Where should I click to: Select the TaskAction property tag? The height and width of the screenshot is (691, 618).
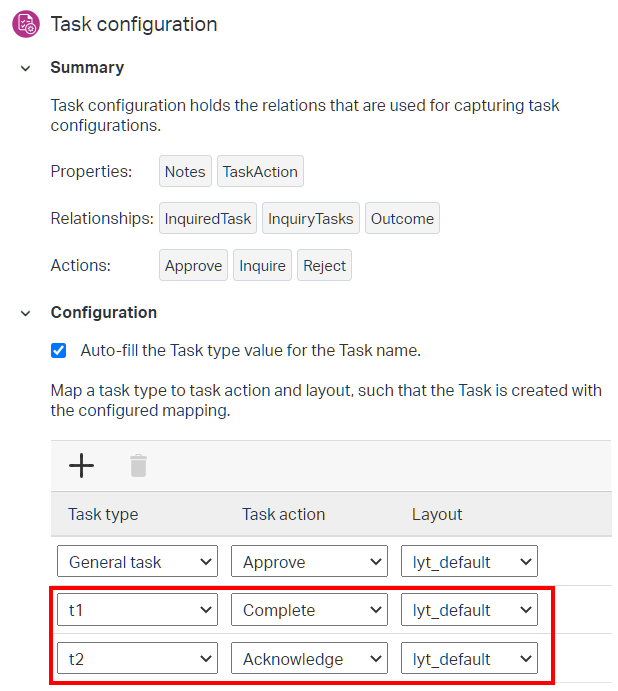point(260,171)
